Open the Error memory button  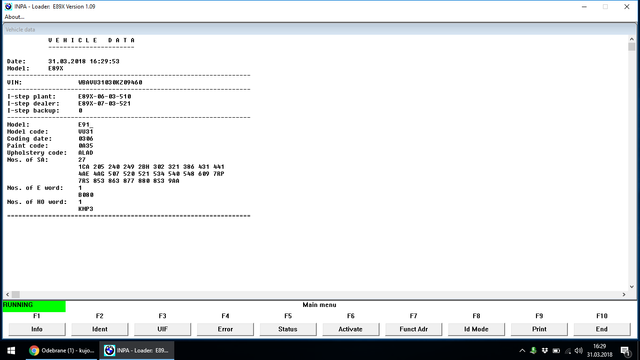pos(225,329)
